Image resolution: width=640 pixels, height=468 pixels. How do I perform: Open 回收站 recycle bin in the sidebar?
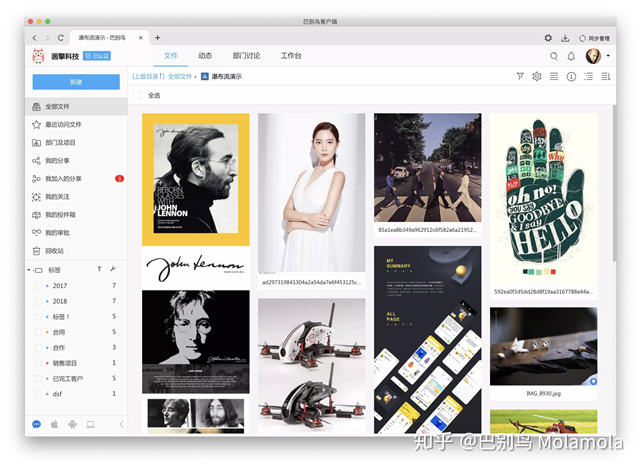57,250
